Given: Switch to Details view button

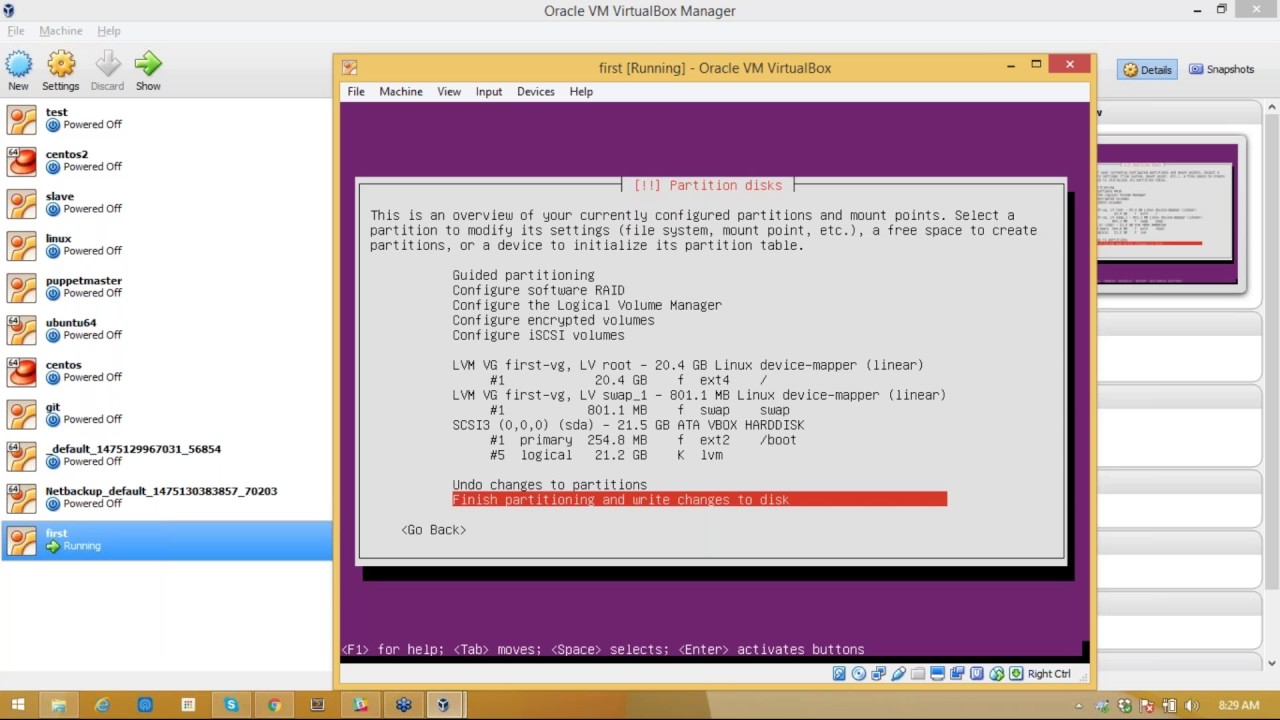Looking at the screenshot, I should coord(1147,69).
